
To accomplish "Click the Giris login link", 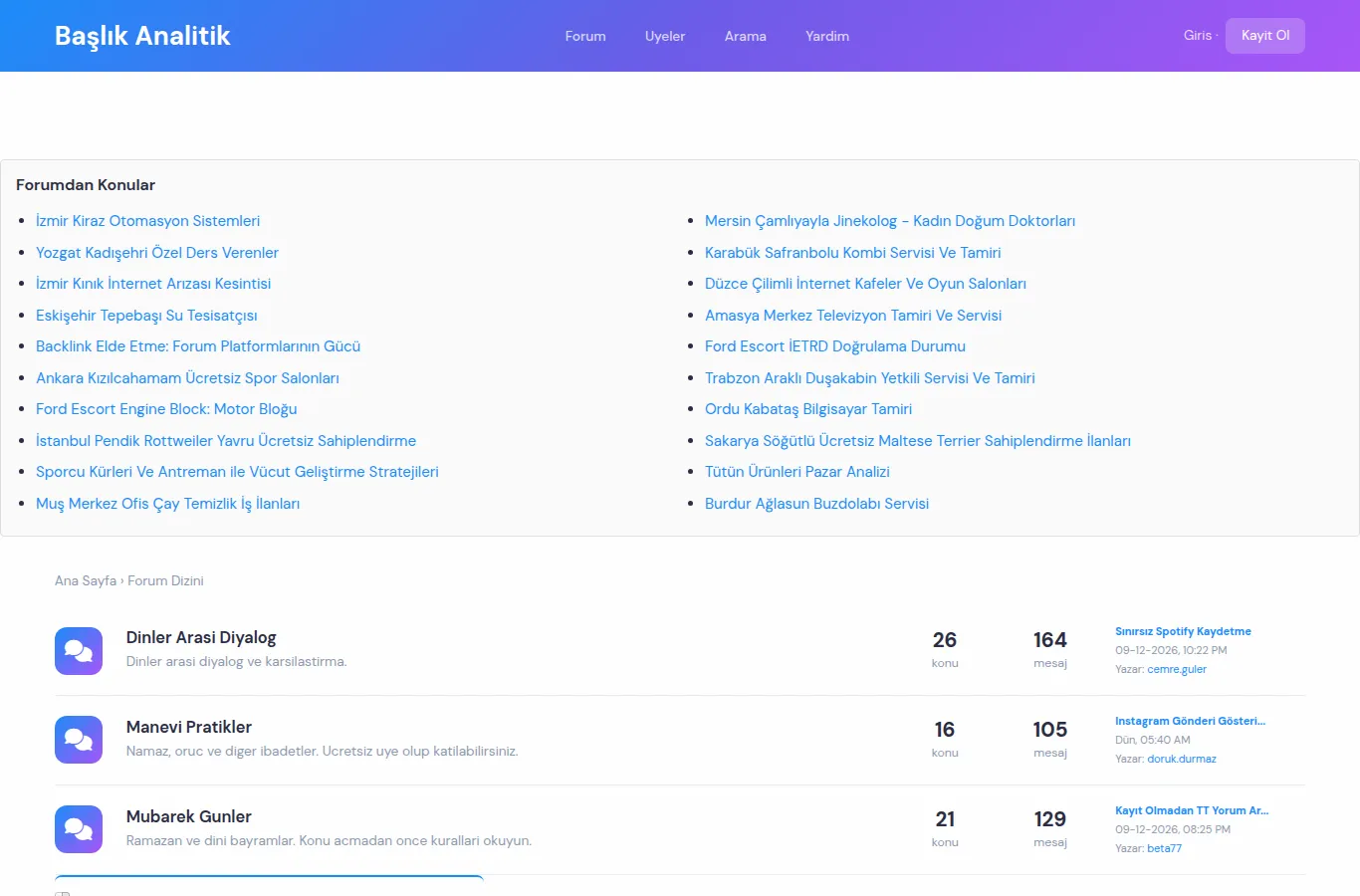I will tap(1198, 35).
